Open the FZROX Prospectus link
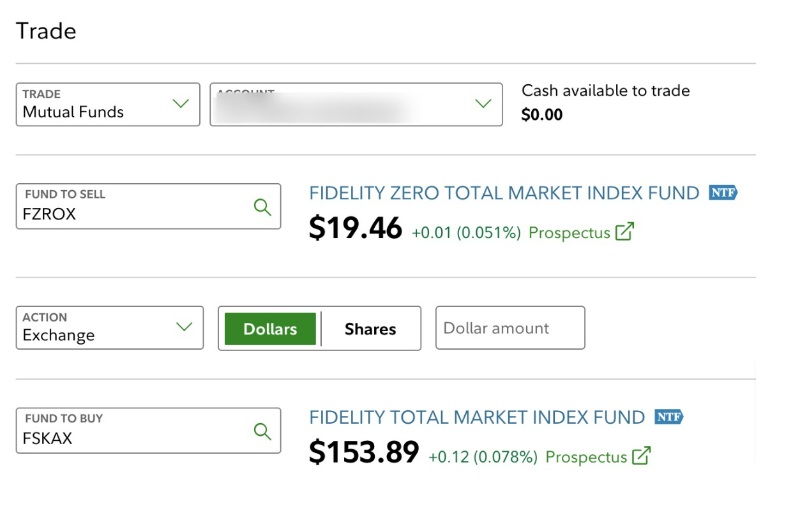This screenshot has width=800, height=506. pyautogui.click(x=569, y=232)
